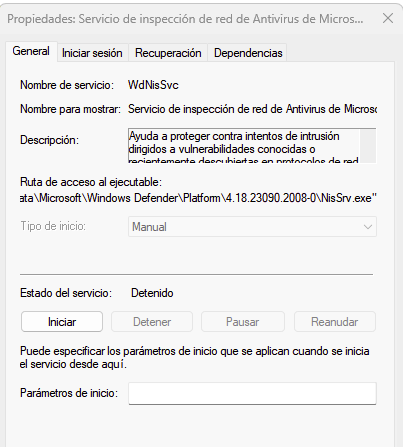Open the Recuperación tab
The image size is (403, 447).
[x=168, y=53]
